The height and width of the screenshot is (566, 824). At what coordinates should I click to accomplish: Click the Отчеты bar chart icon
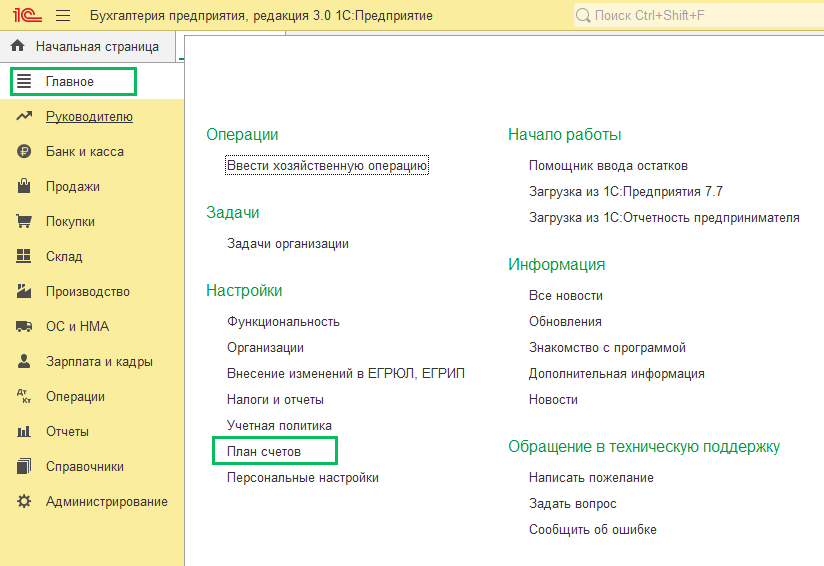(x=24, y=431)
